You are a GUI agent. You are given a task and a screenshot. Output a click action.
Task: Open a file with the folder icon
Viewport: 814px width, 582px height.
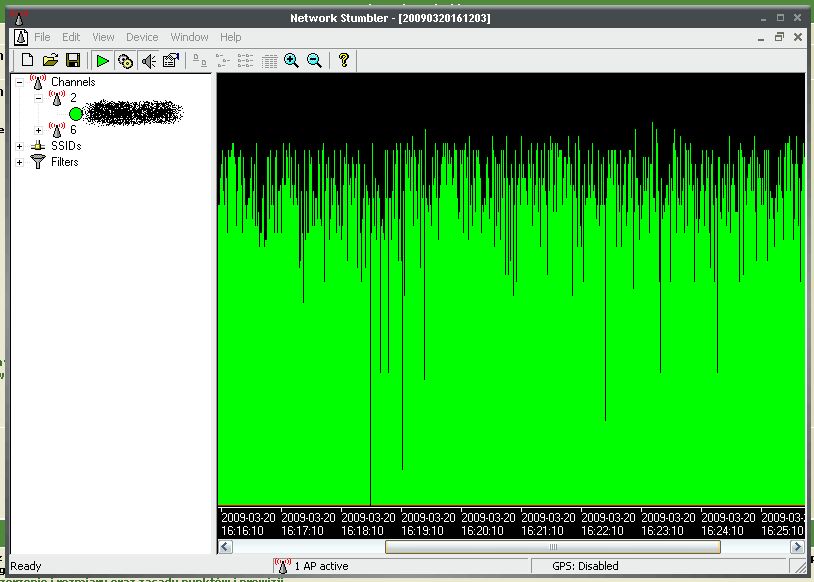coord(50,61)
